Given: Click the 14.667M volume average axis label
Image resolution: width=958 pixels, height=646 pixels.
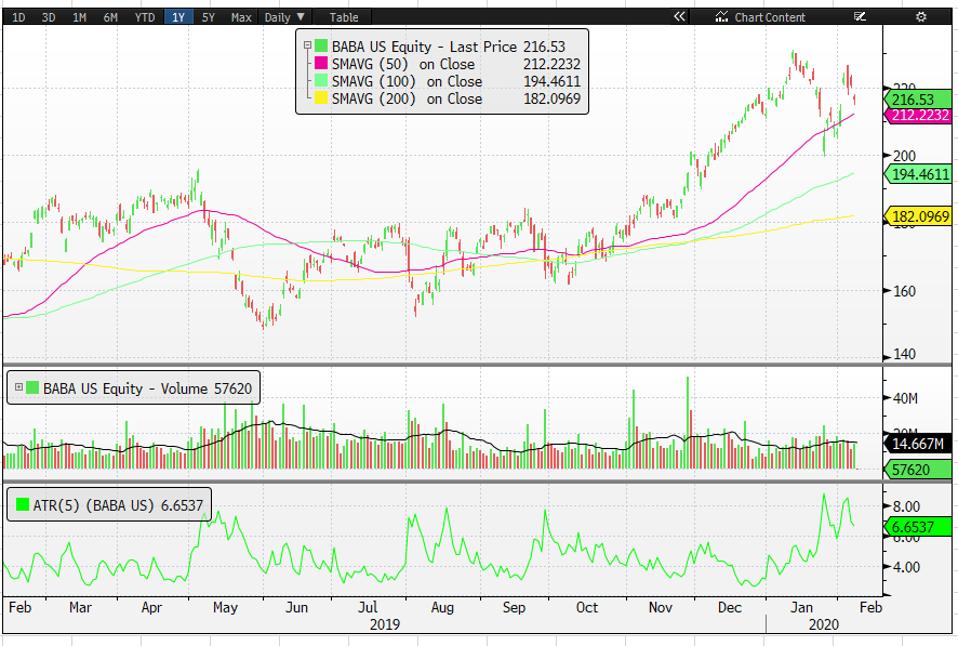Looking at the screenshot, I should pyautogui.click(x=919, y=443).
